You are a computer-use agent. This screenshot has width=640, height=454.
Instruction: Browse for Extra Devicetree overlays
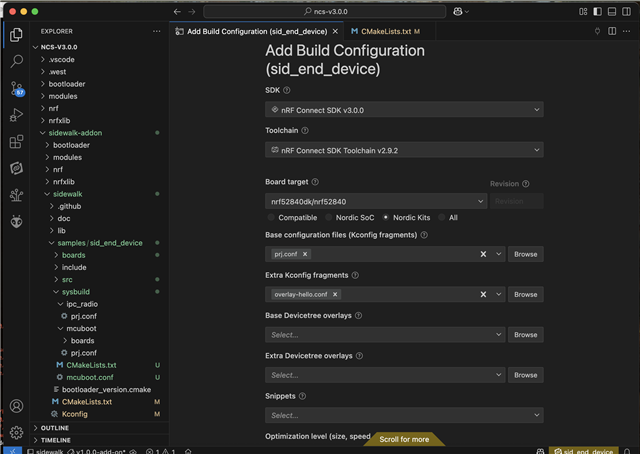[526, 375]
